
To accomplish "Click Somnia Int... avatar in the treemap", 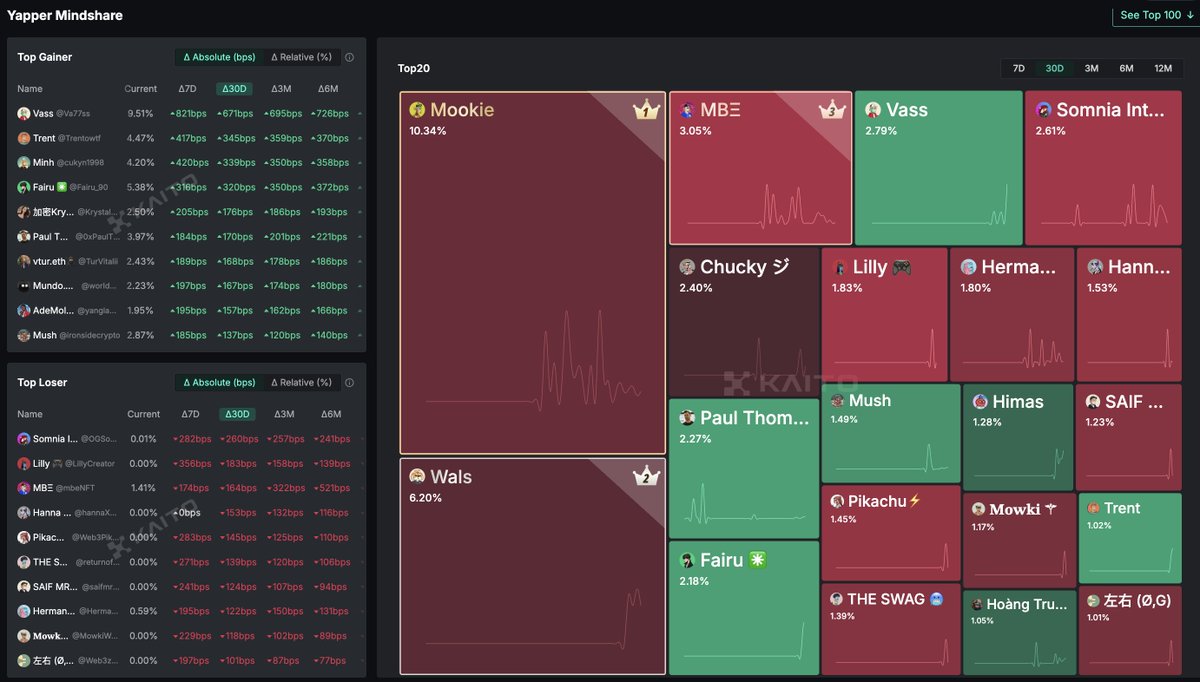I will pos(1043,110).
